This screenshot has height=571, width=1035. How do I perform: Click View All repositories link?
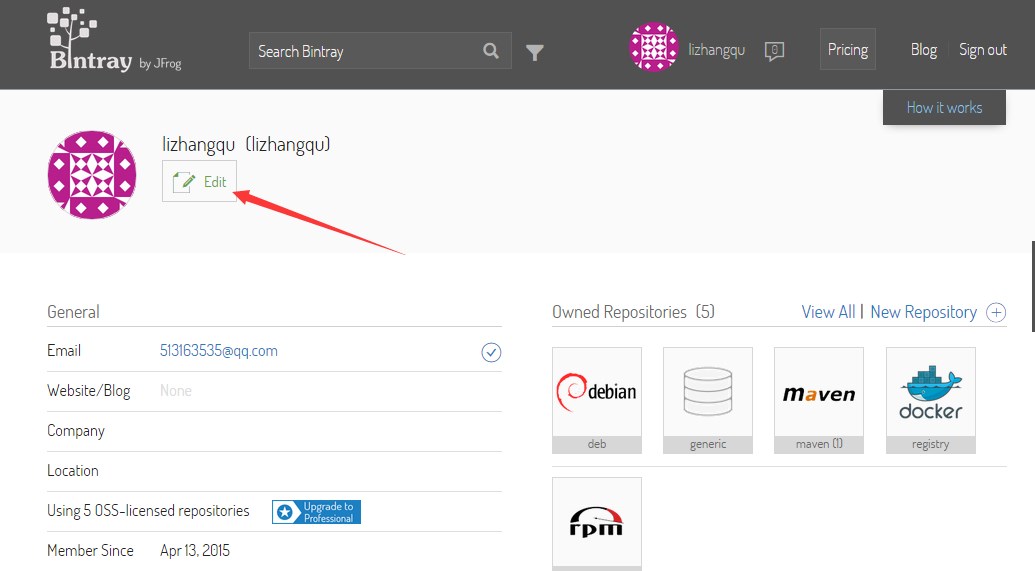828,312
